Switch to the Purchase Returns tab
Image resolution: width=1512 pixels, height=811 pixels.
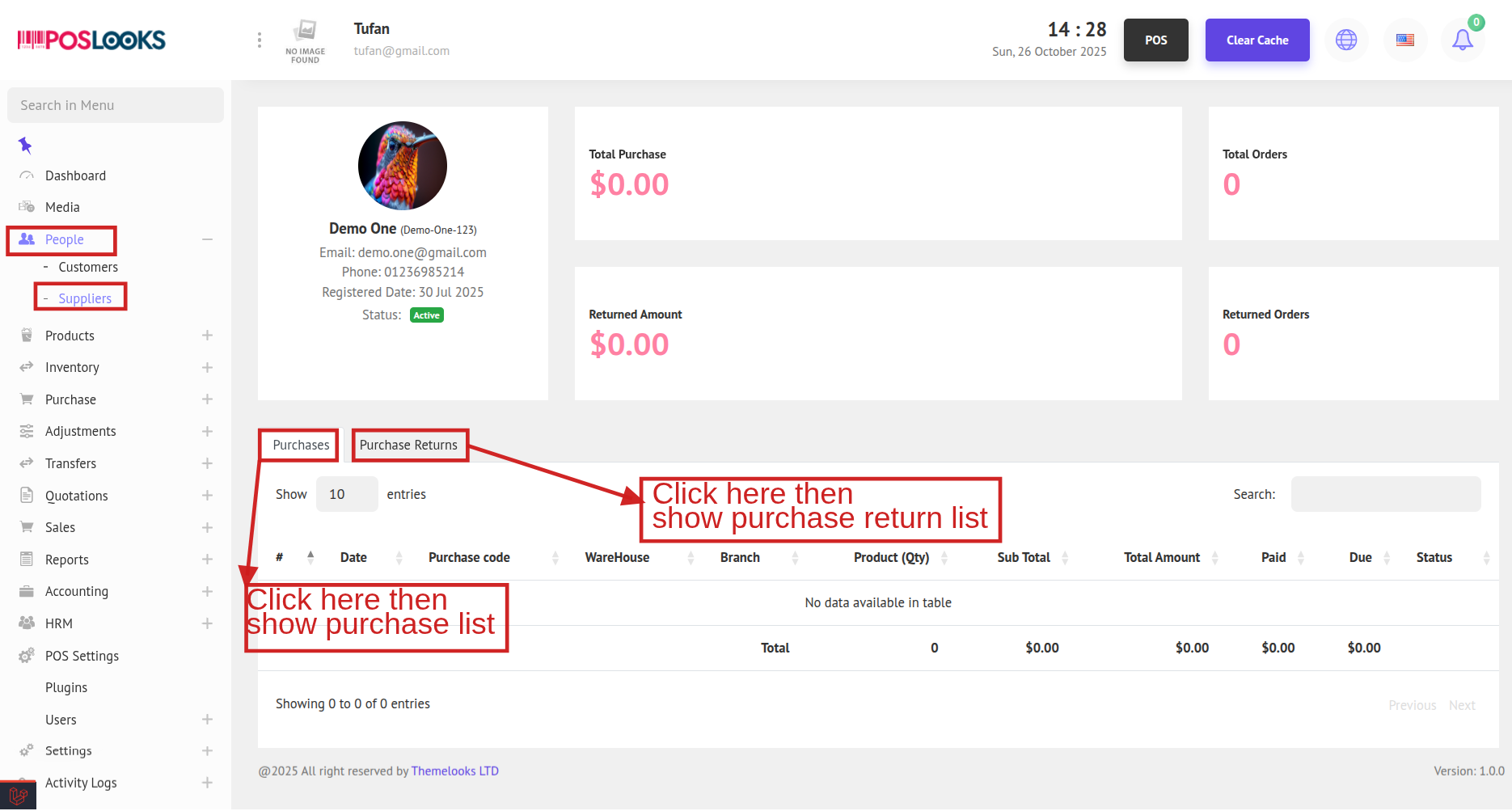pos(408,445)
